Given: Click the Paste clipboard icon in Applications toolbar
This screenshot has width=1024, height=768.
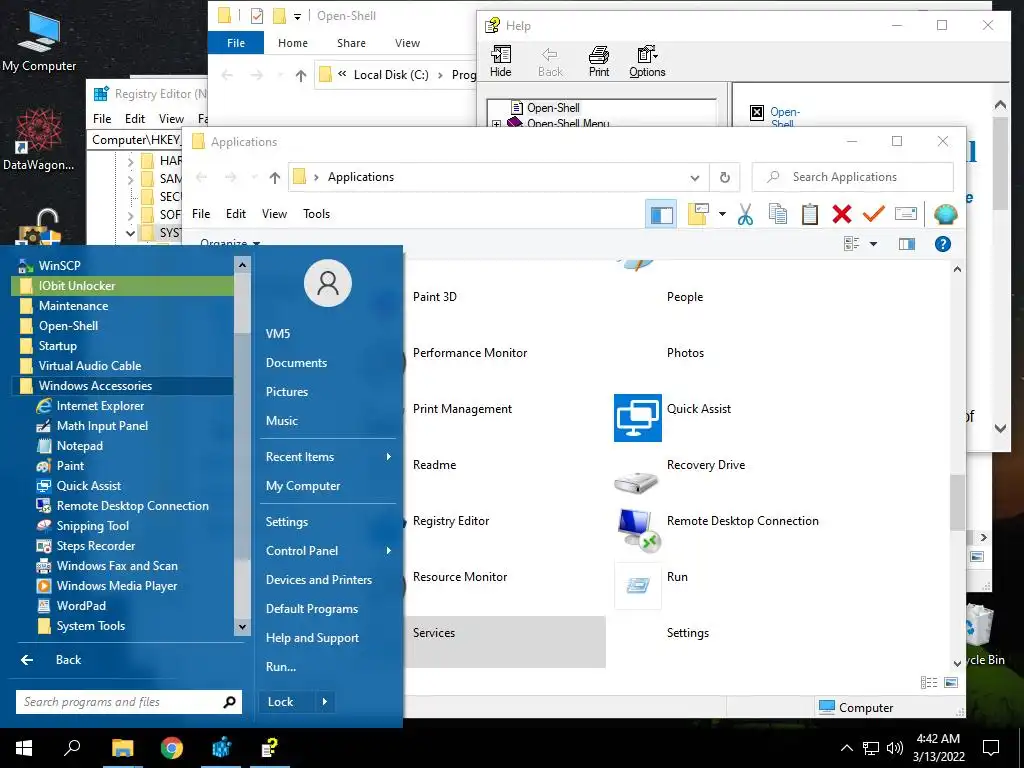Looking at the screenshot, I should (810, 214).
